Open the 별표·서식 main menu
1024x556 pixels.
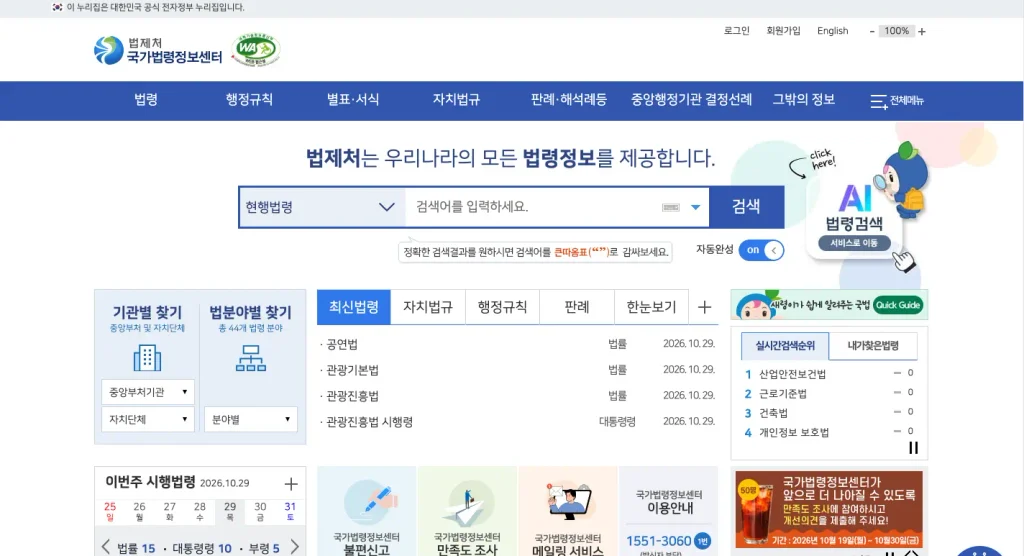point(353,100)
